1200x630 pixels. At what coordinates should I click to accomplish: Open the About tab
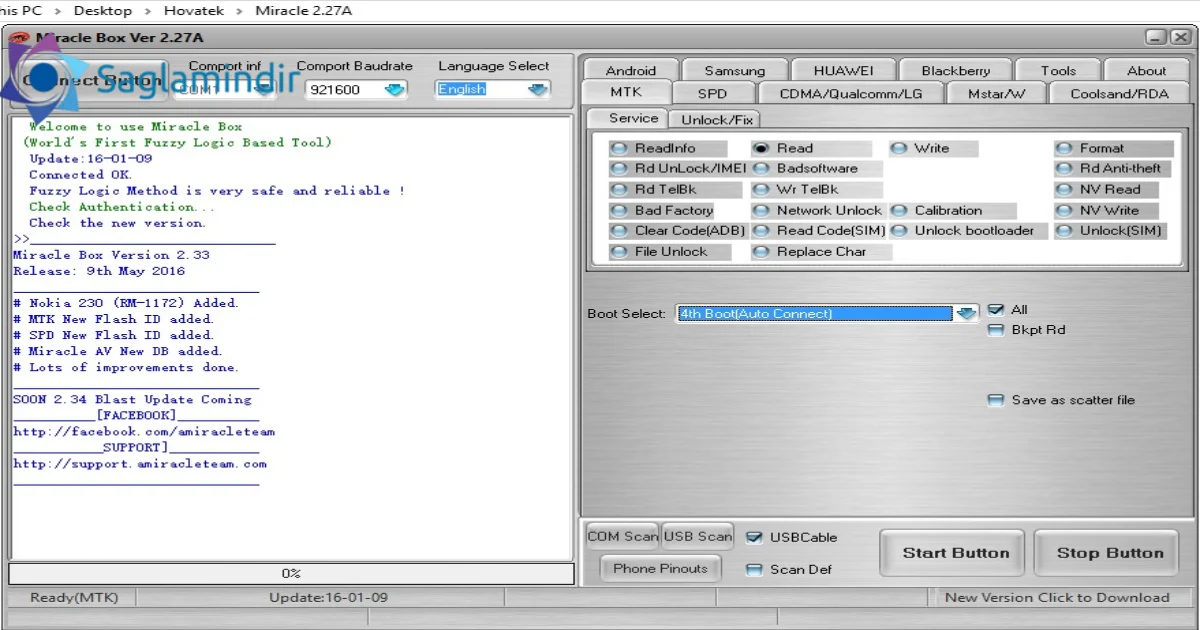1147,70
